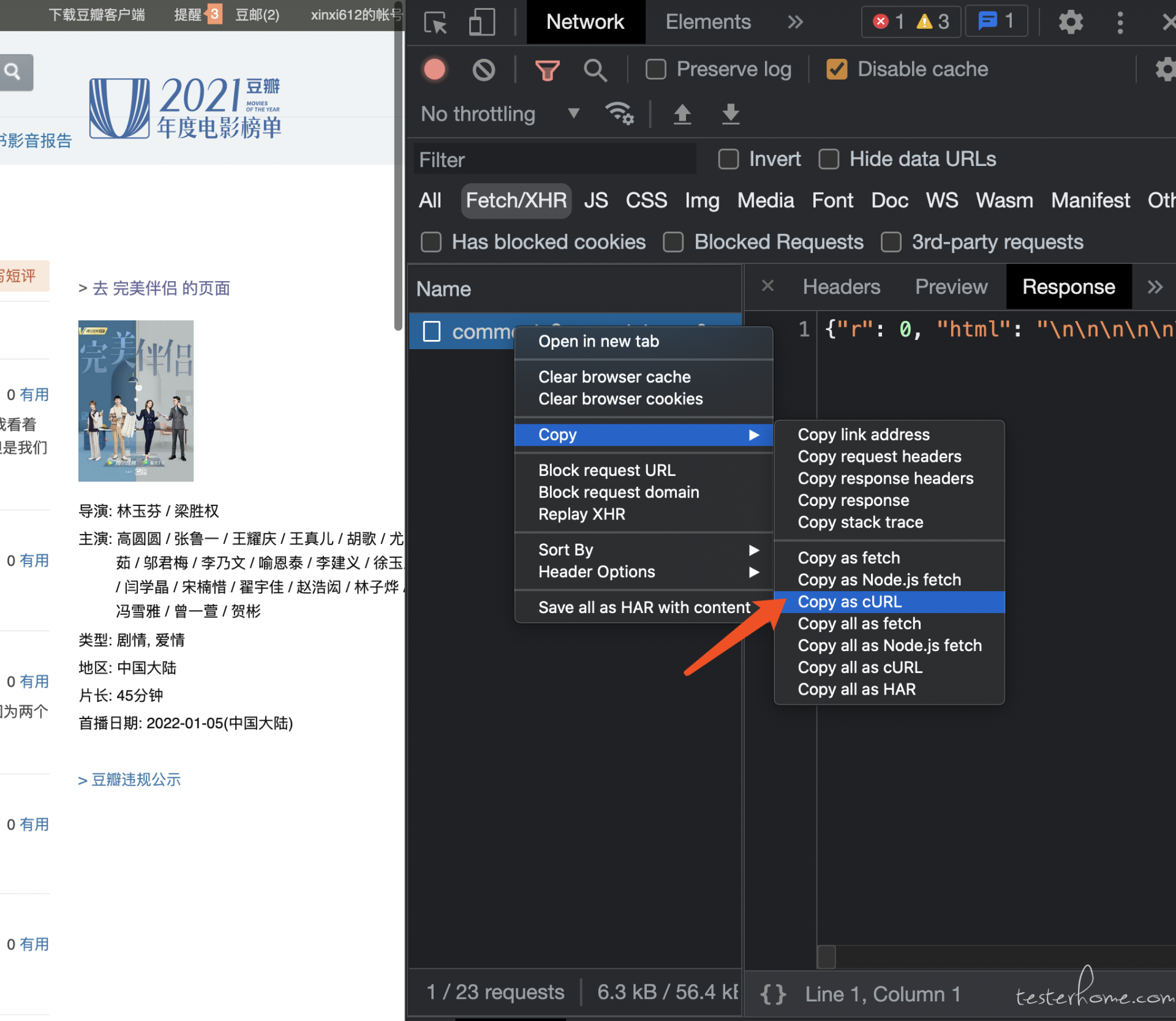Choose Copy link address menu item
The width and height of the screenshot is (1176, 1021).
[x=889, y=434]
